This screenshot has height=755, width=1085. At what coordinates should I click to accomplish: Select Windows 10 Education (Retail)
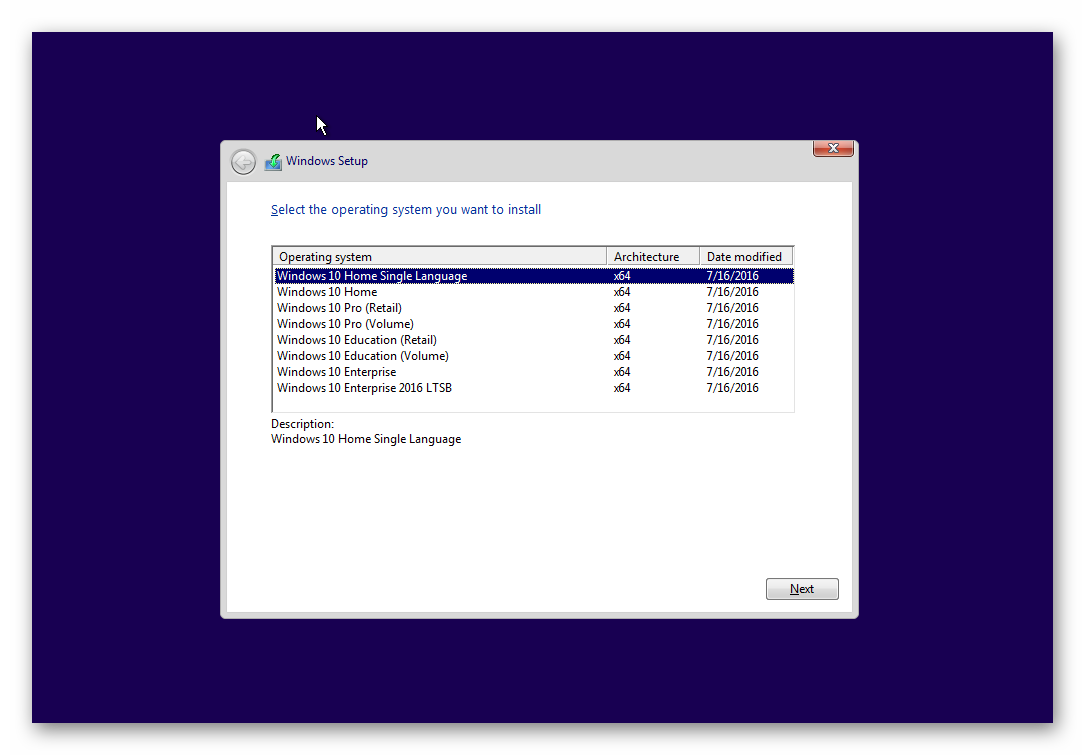tap(534, 340)
